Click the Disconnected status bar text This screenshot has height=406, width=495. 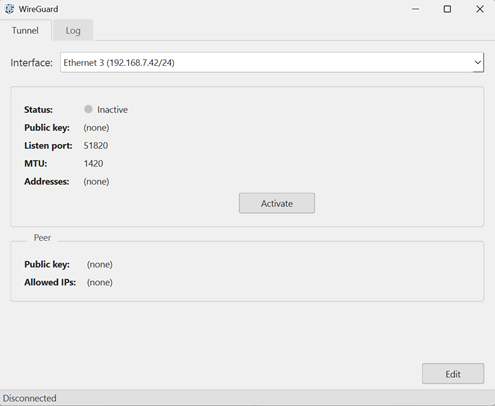30,398
